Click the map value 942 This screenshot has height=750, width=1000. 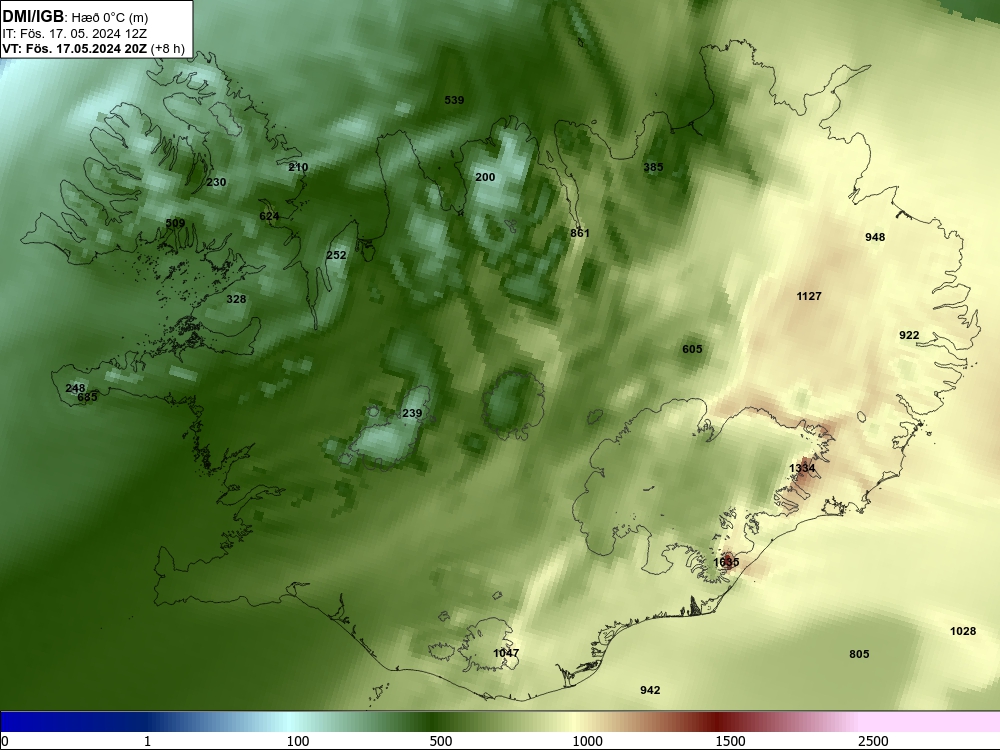pyautogui.click(x=650, y=690)
